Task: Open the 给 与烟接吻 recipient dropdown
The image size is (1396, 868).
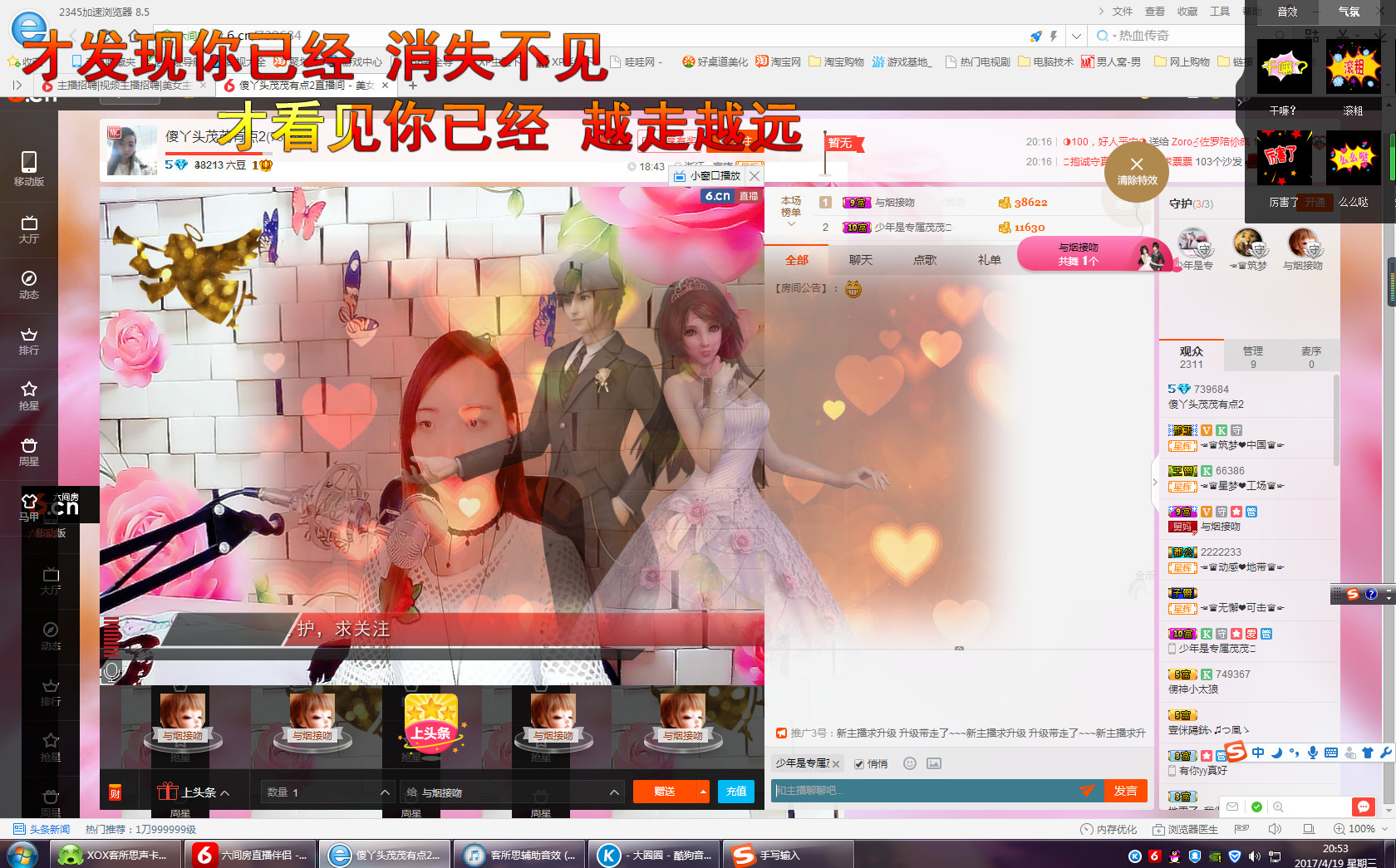Action: click(x=511, y=792)
